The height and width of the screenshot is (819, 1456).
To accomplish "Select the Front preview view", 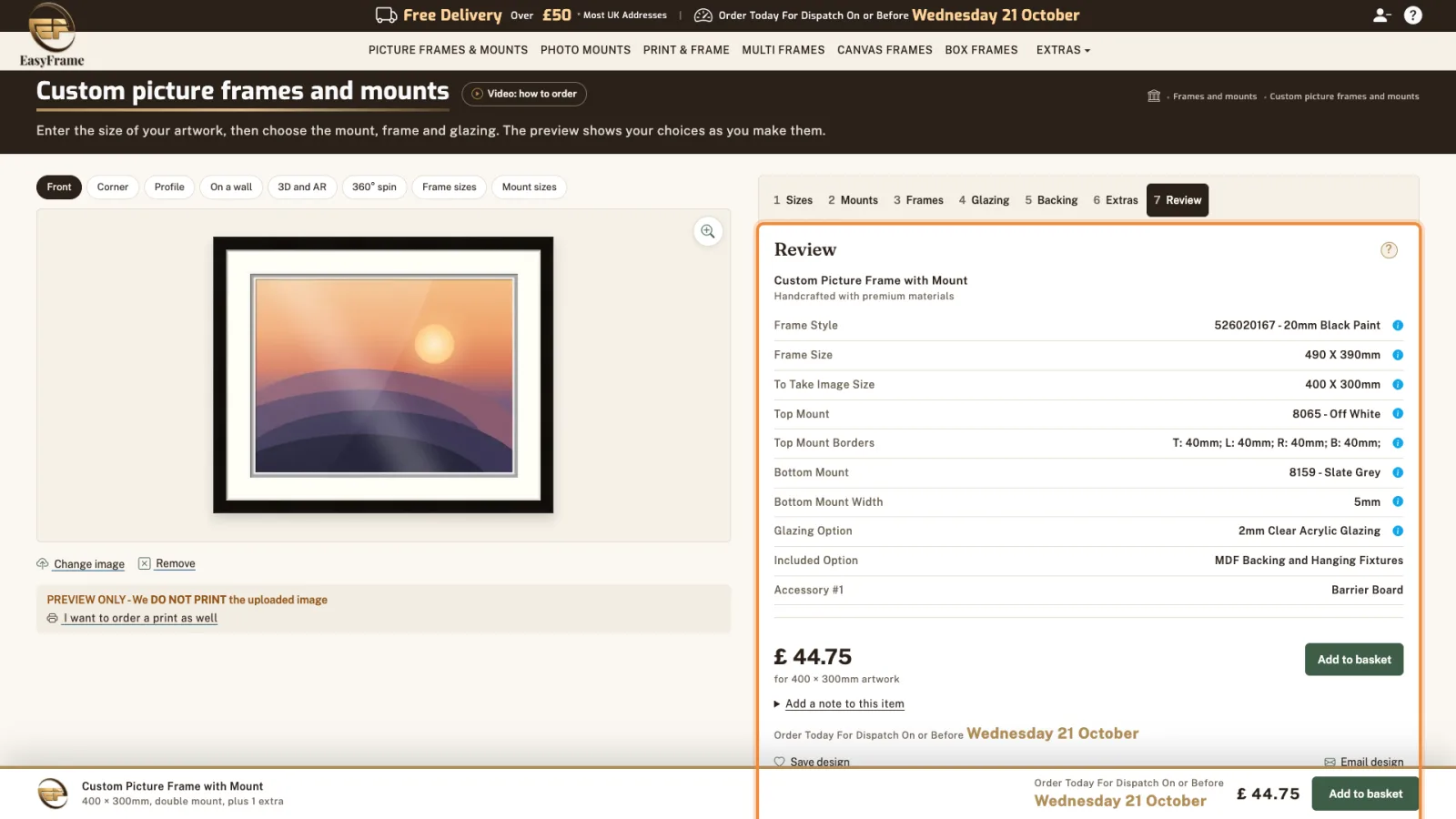I will 59,187.
